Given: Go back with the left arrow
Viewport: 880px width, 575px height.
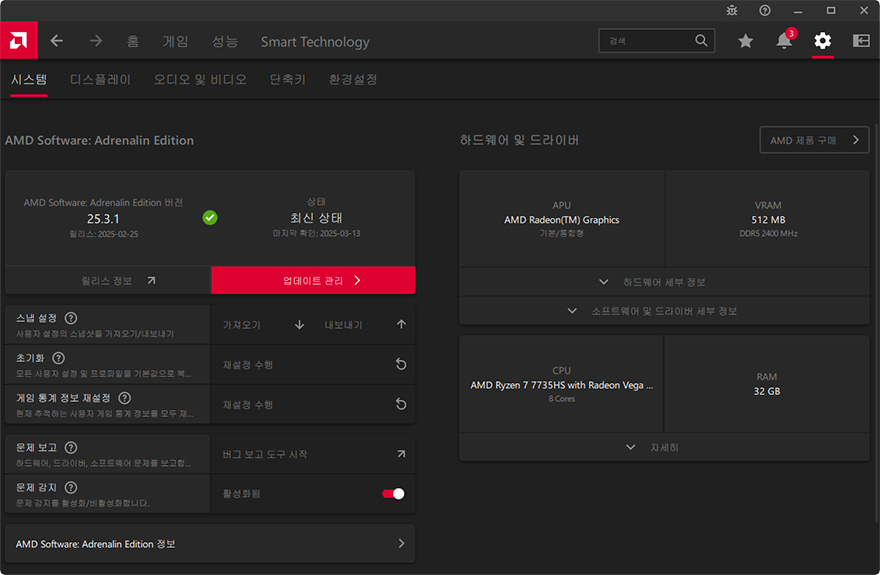Looking at the screenshot, I should click(57, 40).
